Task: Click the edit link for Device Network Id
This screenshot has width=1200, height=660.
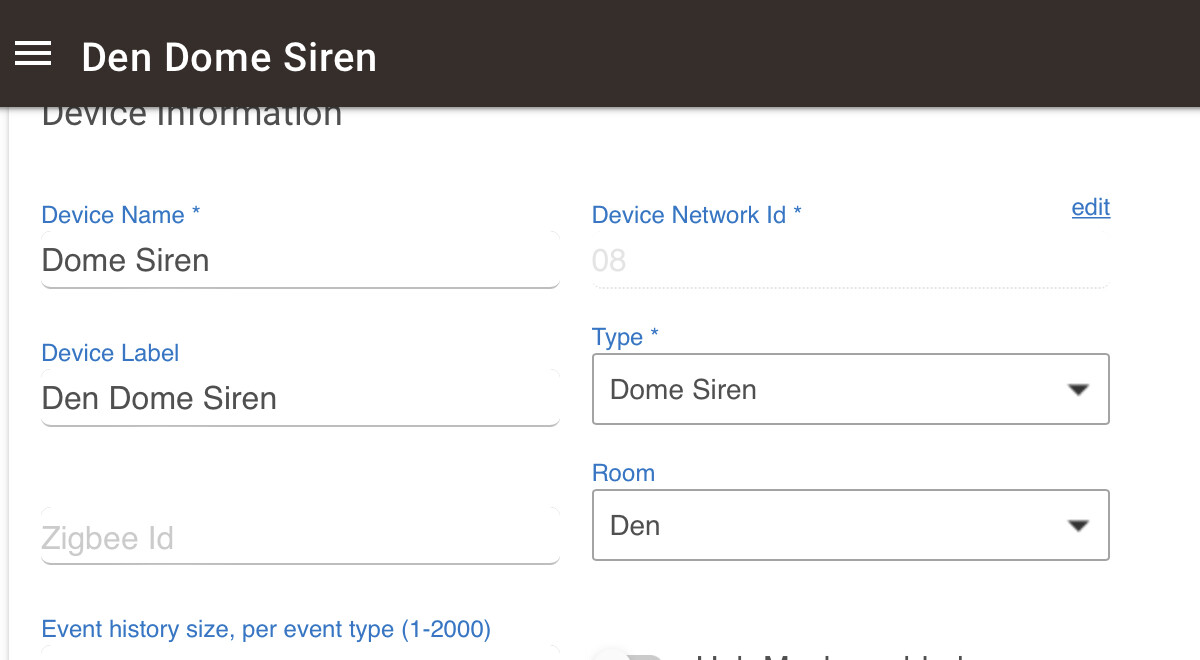Action: point(1091,207)
